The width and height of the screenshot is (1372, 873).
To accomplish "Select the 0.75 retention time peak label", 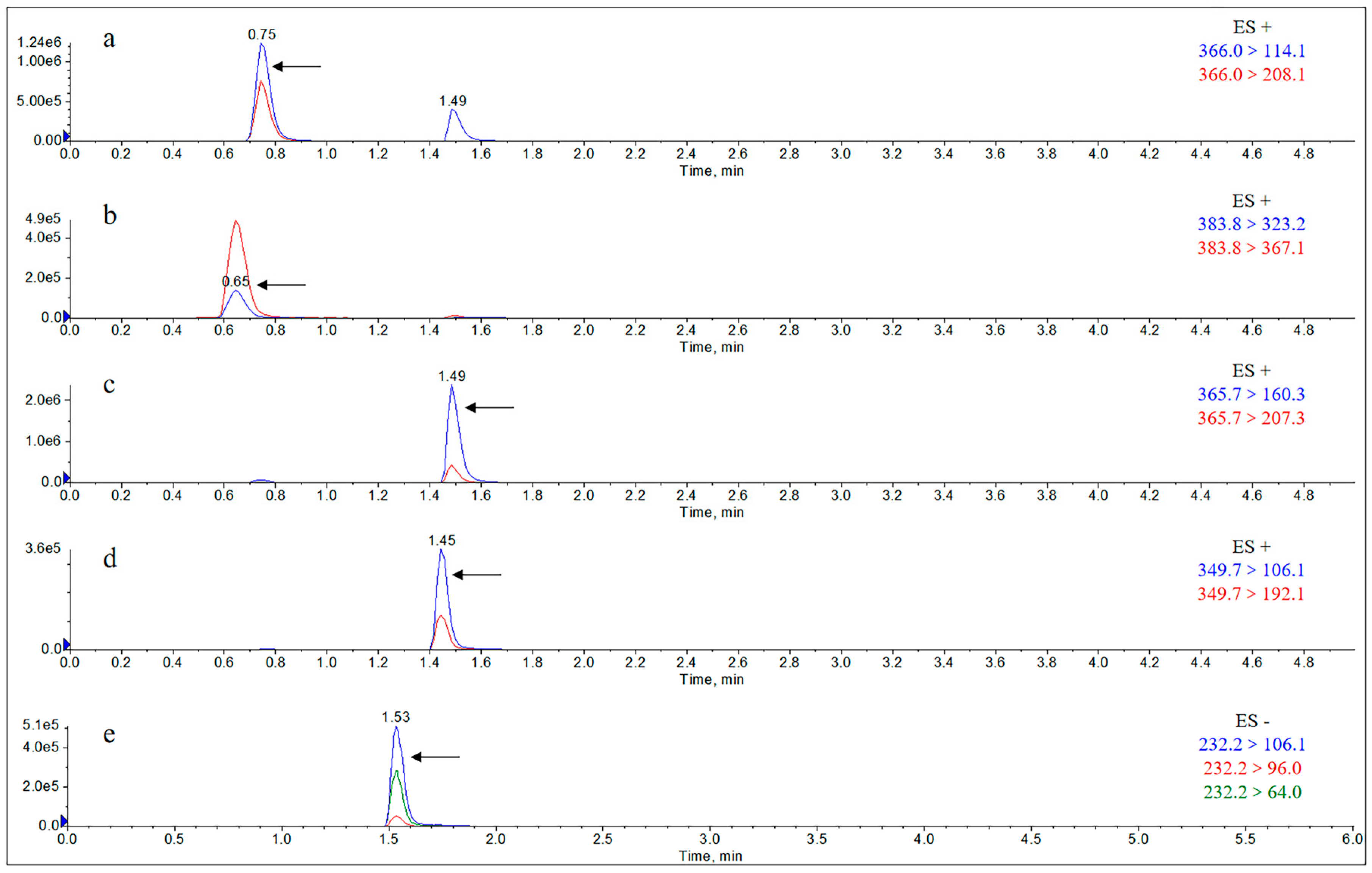I will tap(261, 35).
